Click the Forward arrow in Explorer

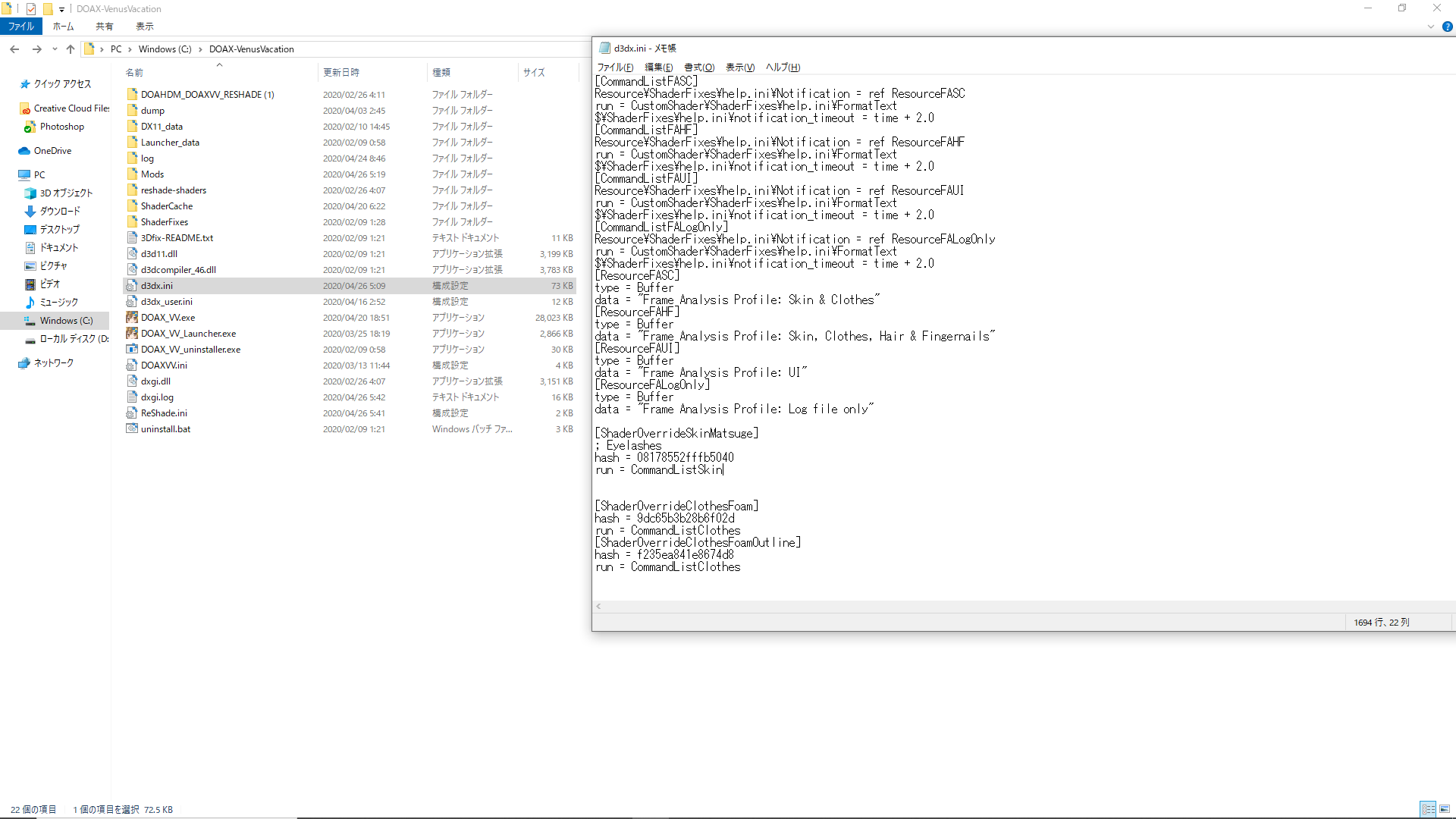coord(36,49)
